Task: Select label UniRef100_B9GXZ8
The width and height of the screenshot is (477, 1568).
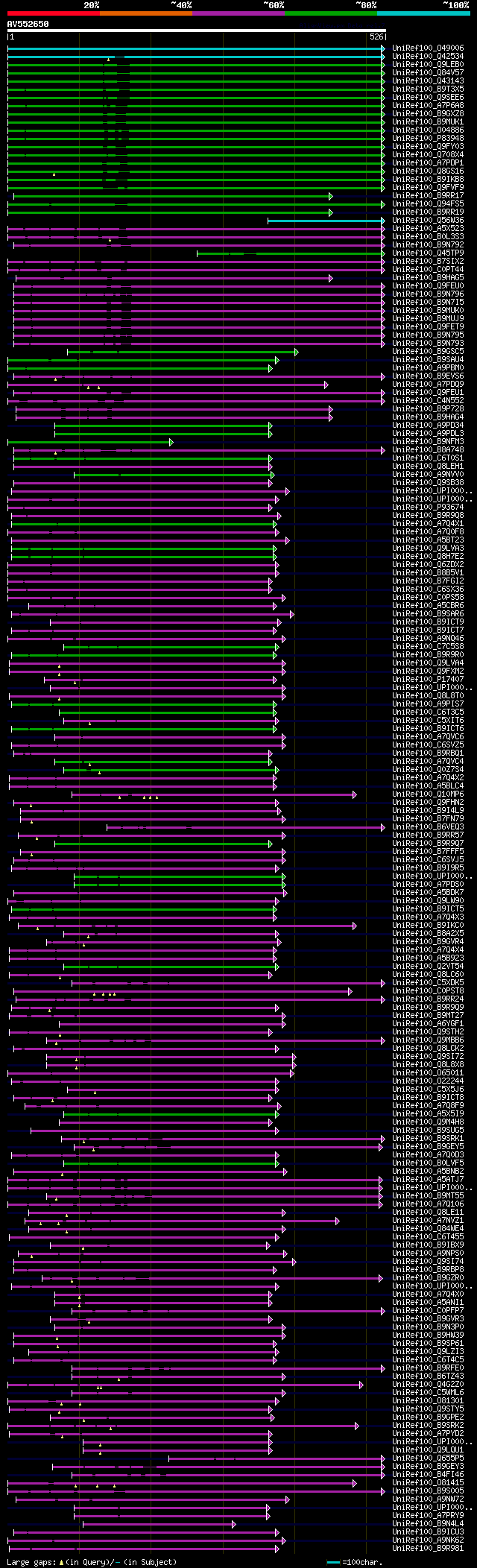Action: point(428,114)
